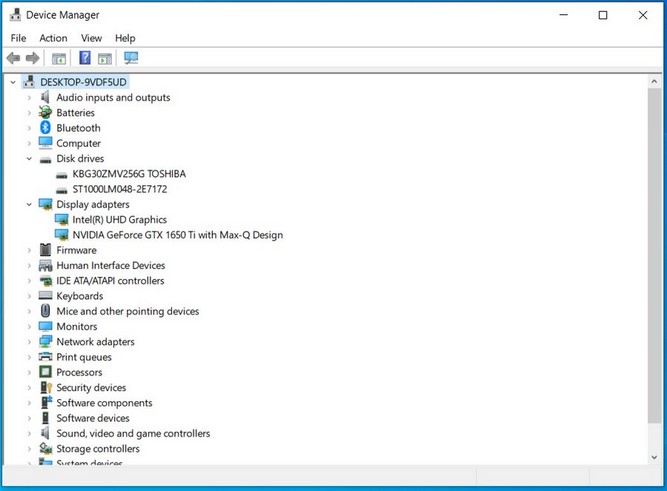Image resolution: width=667 pixels, height=491 pixels.
Task: Click the Print queues printer icon
Action: click(45, 357)
